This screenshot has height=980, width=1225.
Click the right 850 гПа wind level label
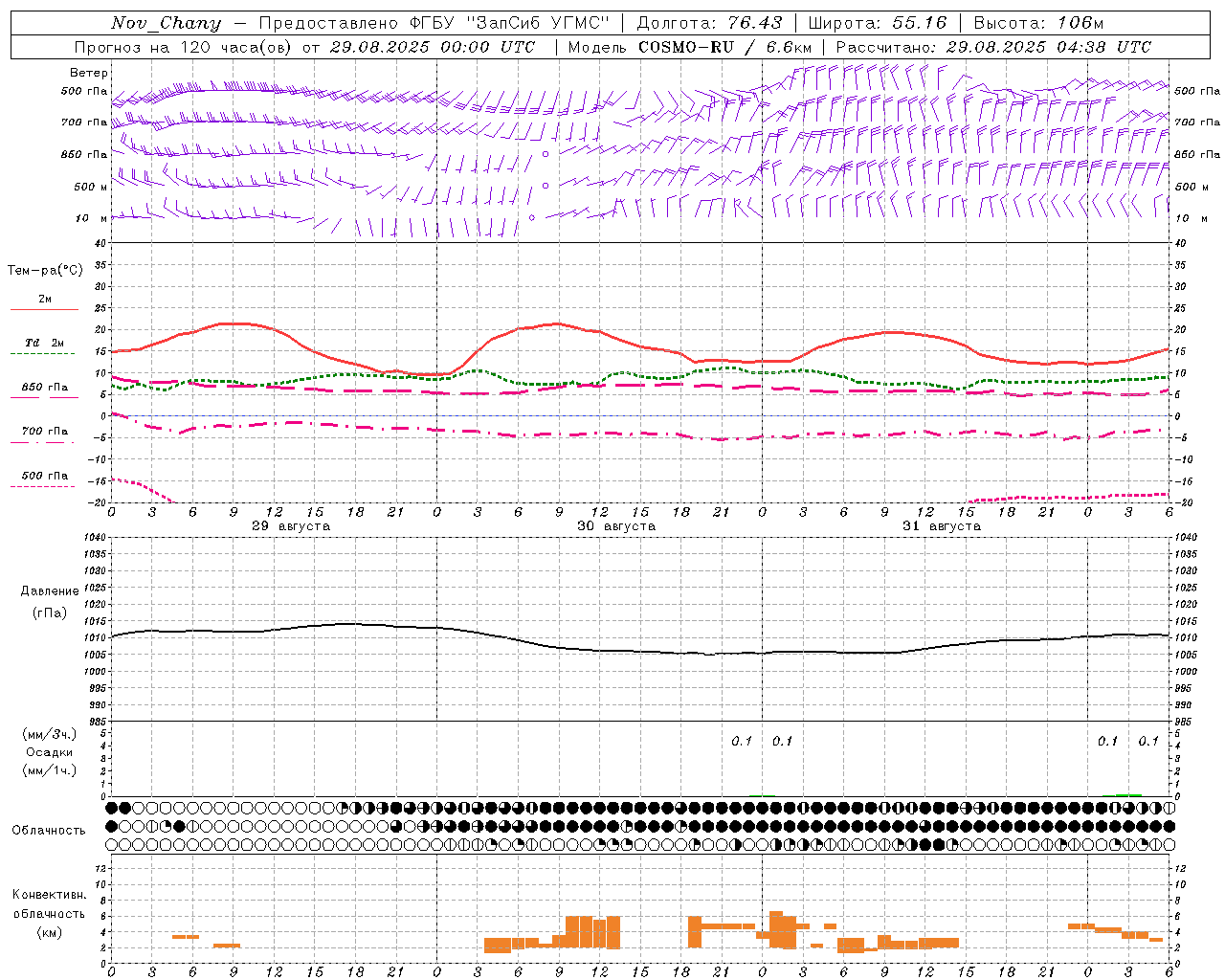pos(1197,154)
